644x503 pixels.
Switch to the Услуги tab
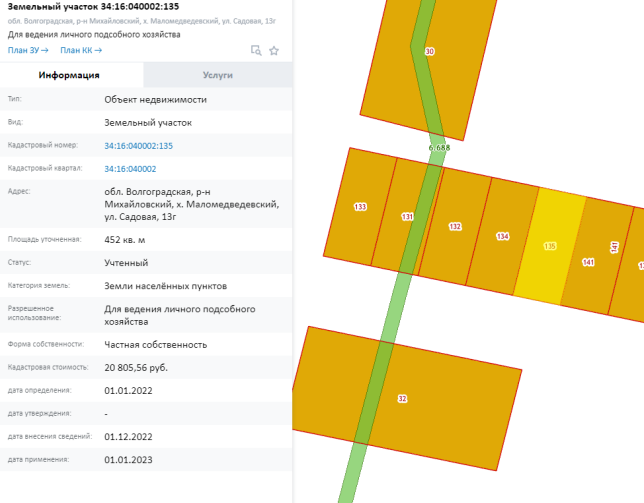tap(217, 75)
